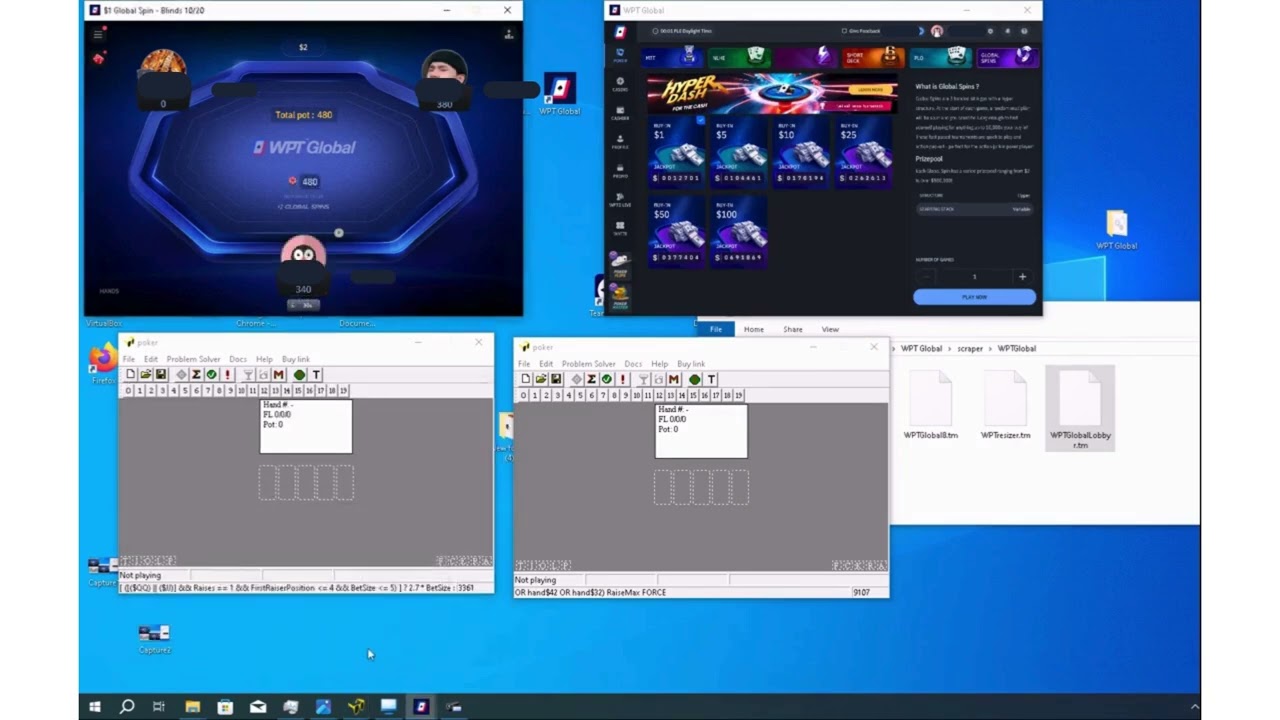The height and width of the screenshot is (720, 1280).
Task: Click WPT Global in Explorer breadcrumb path
Action: pyautogui.click(x=921, y=348)
